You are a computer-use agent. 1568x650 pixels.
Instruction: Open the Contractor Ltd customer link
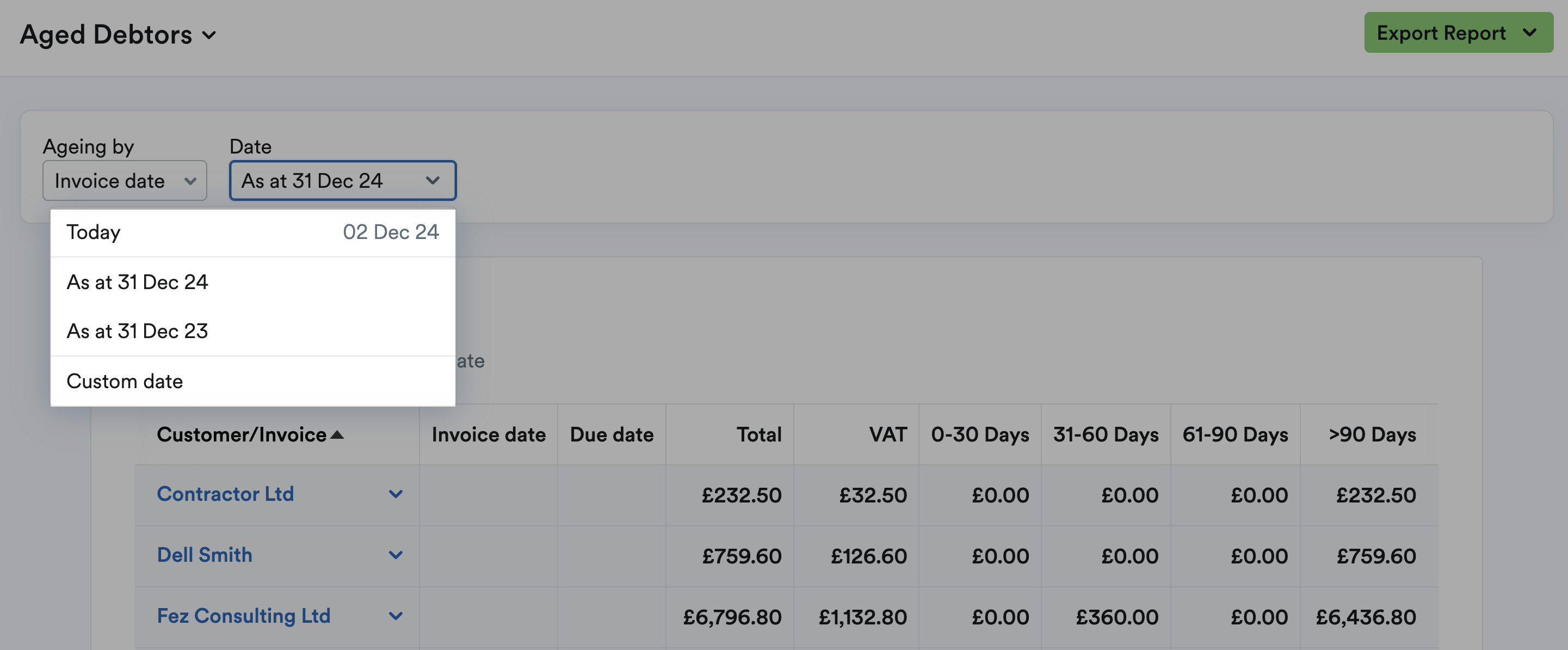pos(226,494)
